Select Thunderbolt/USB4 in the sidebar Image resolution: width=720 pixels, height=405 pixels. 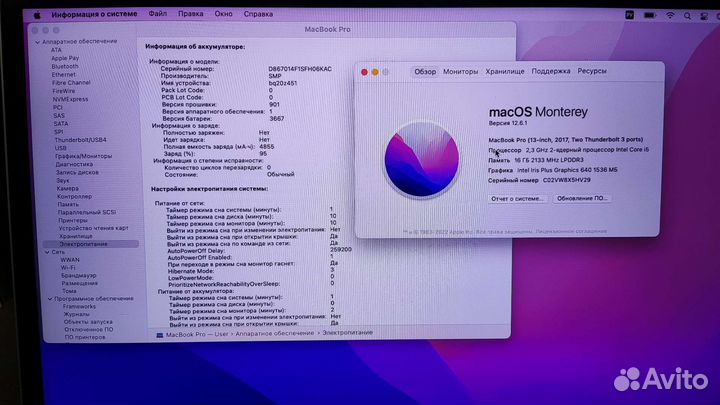(x=80, y=140)
